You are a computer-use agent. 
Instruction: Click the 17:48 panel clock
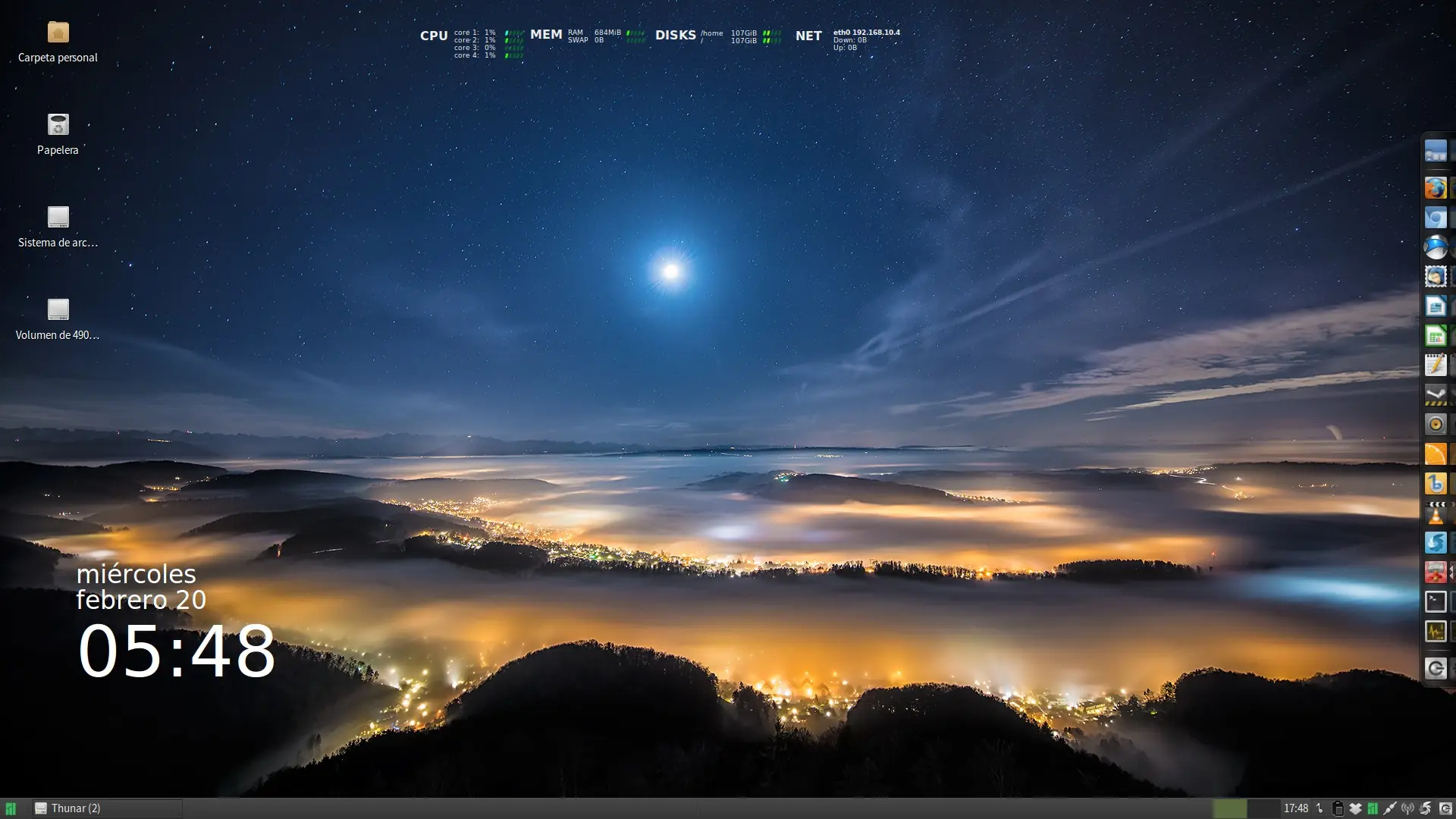pyautogui.click(x=1295, y=808)
